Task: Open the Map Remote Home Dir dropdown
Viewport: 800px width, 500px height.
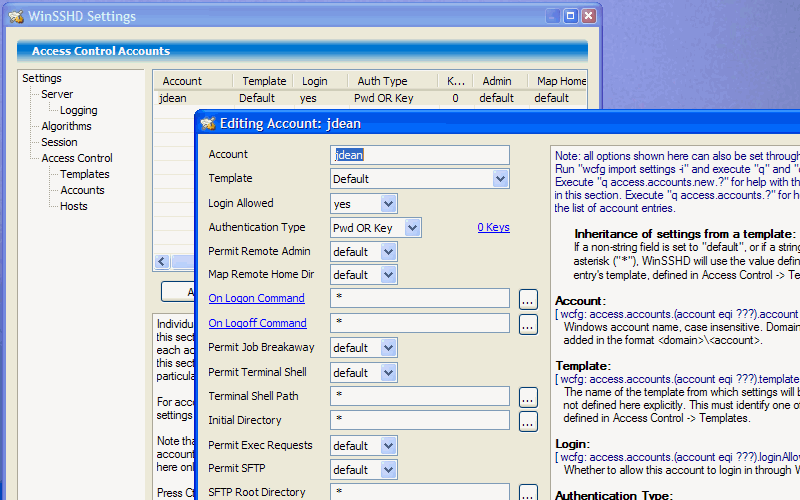Action: [388, 275]
